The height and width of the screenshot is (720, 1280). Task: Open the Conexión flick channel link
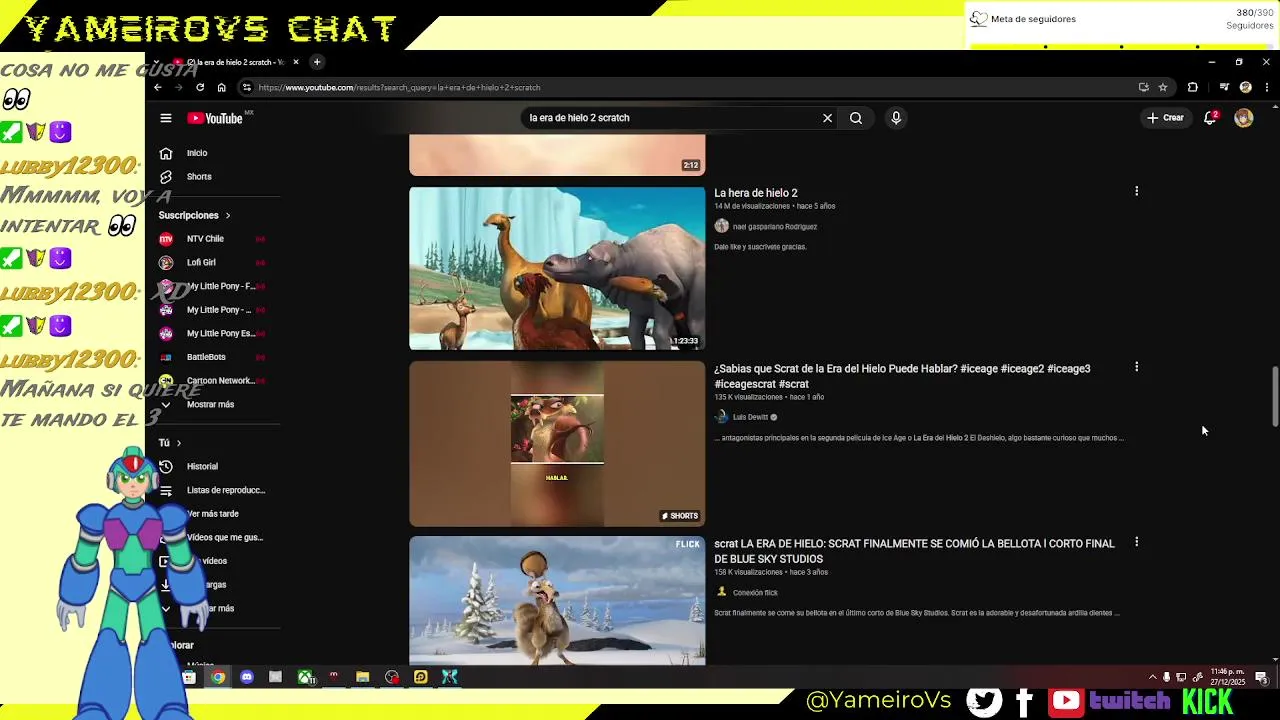[755, 593]
